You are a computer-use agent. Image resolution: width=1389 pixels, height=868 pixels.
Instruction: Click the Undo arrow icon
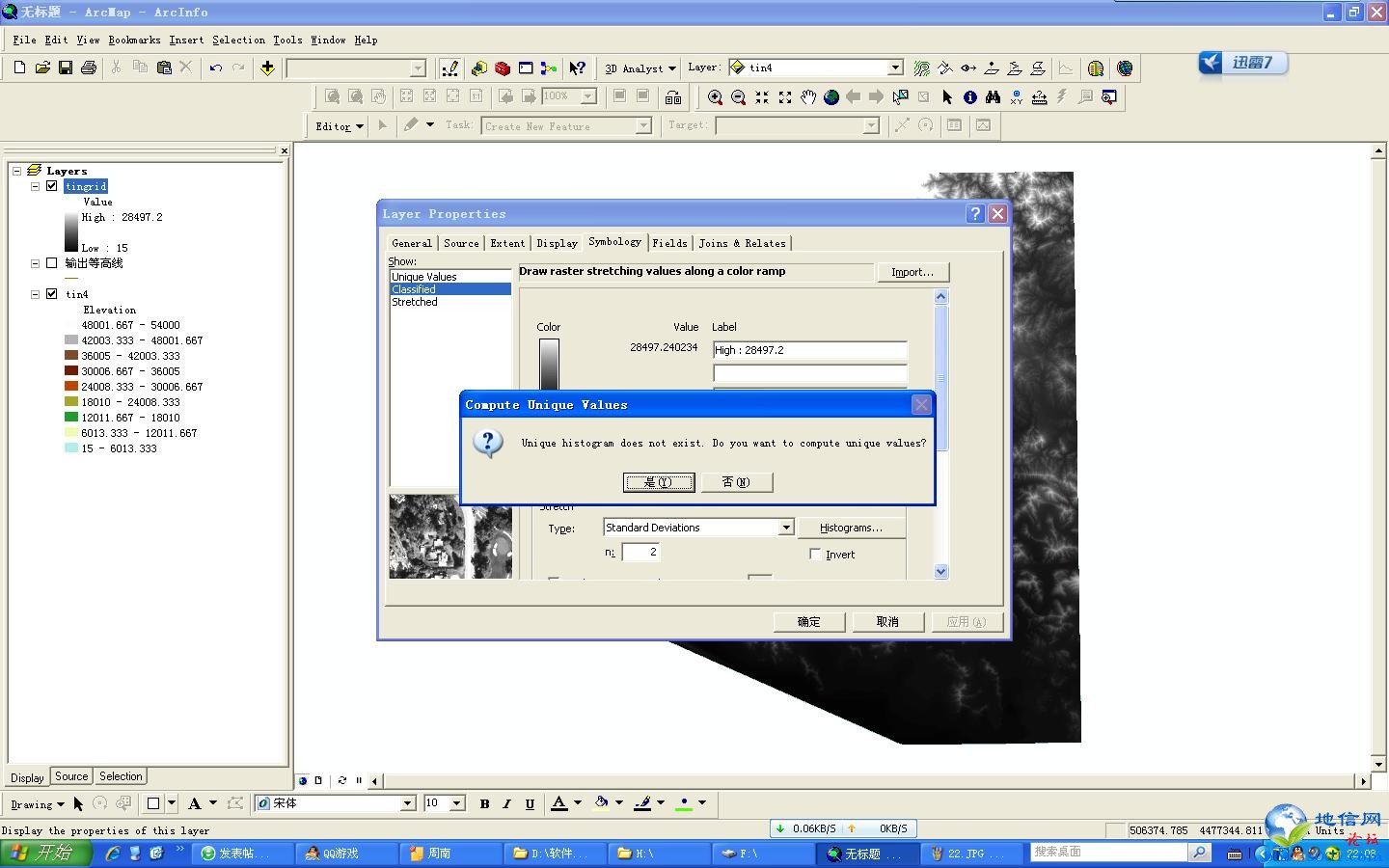point(216,68)
